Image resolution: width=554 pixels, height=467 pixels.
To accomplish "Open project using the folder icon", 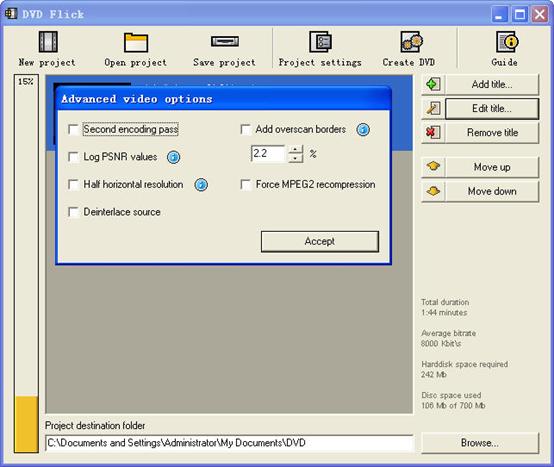I will [136, 42].
